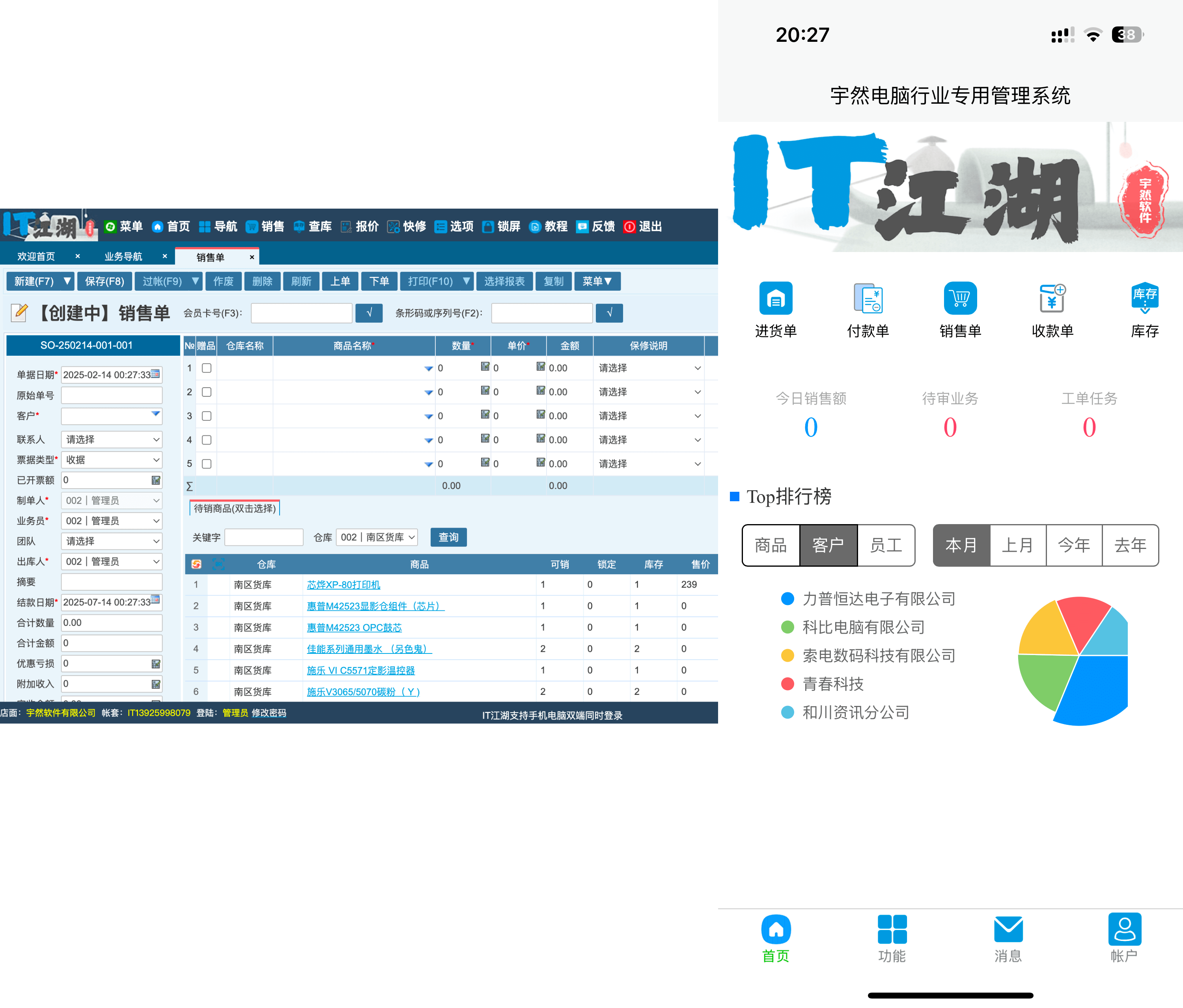This screenshot has height=1008, width=1183.
Task: Click the 查询 search button
Action: (x=448, y=538)
